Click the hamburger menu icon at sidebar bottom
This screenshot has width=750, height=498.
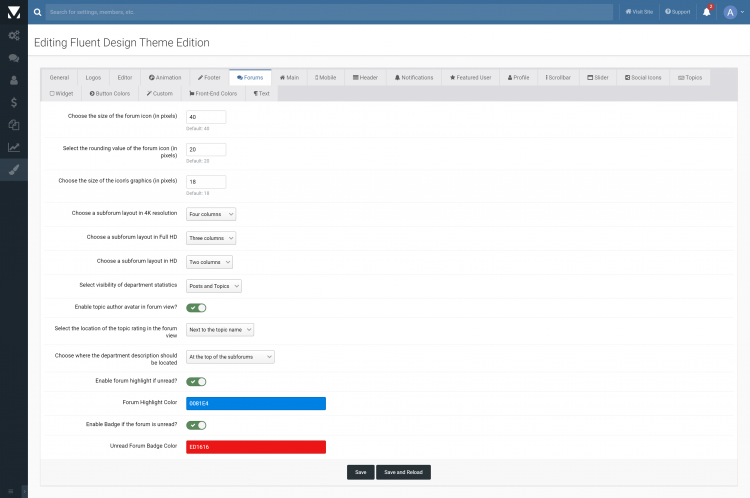pyautogui.click(x=11, y=491)
